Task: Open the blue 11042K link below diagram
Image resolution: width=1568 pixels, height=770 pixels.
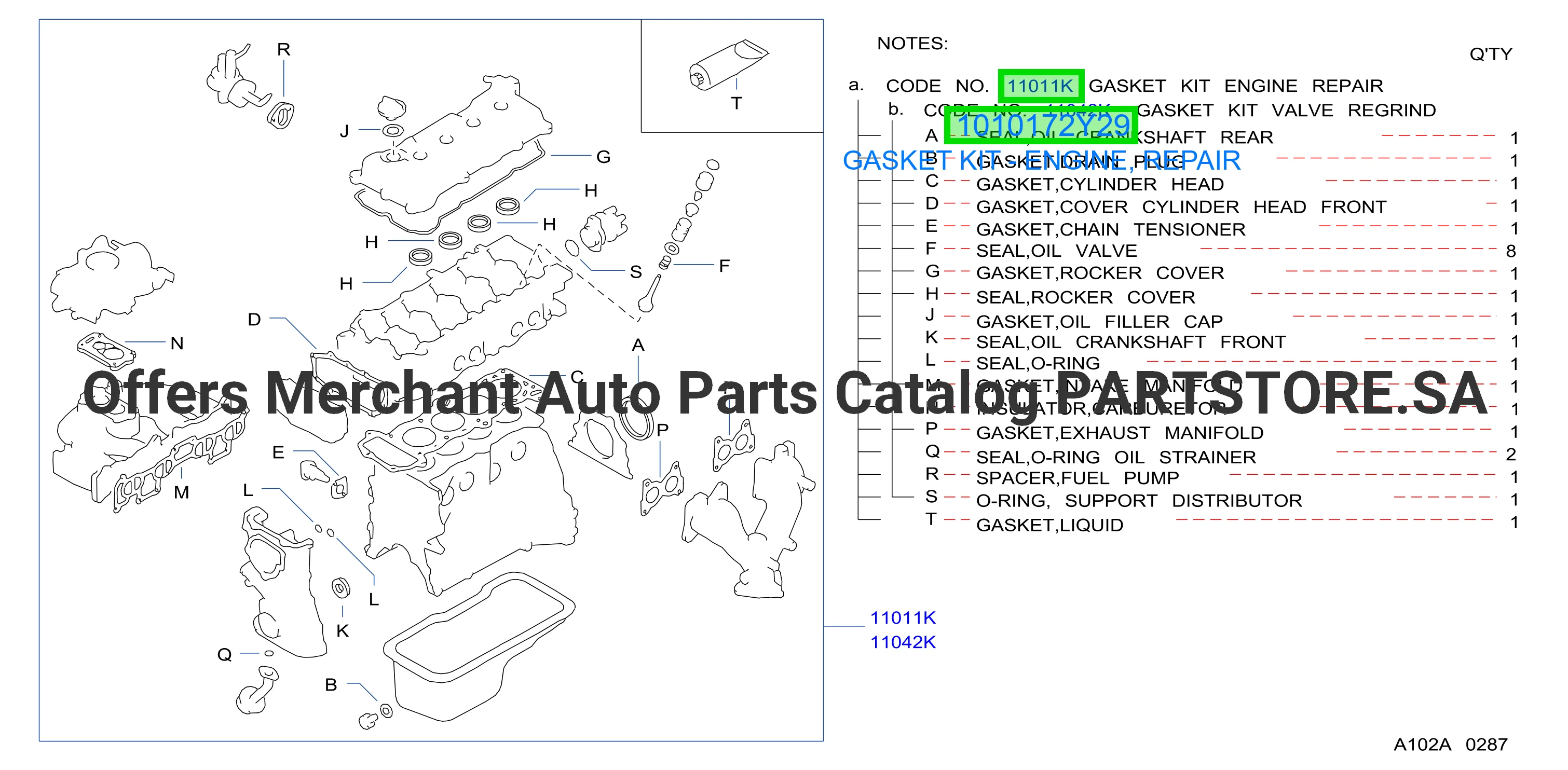Action: [903, 642]
